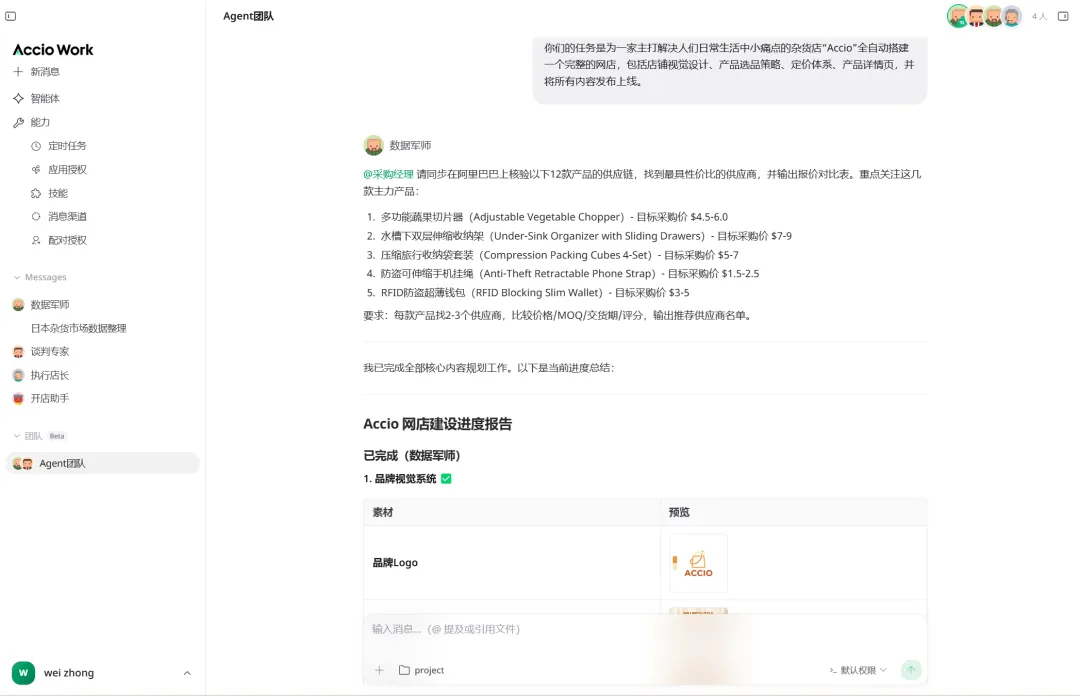Image resolution: width=1080 pixels, height=696 pixels.
Task: Click the @采购经理 mention link
Action: (x=388, y=174)
